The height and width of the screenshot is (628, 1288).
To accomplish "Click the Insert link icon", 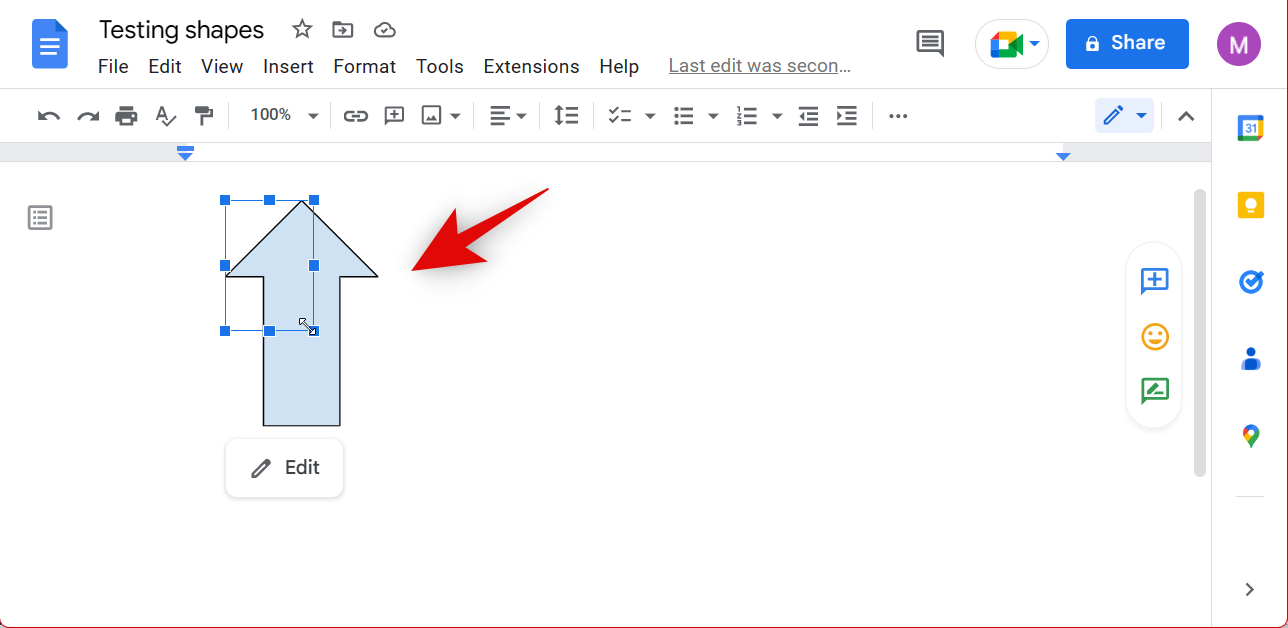I will [356, 116].
